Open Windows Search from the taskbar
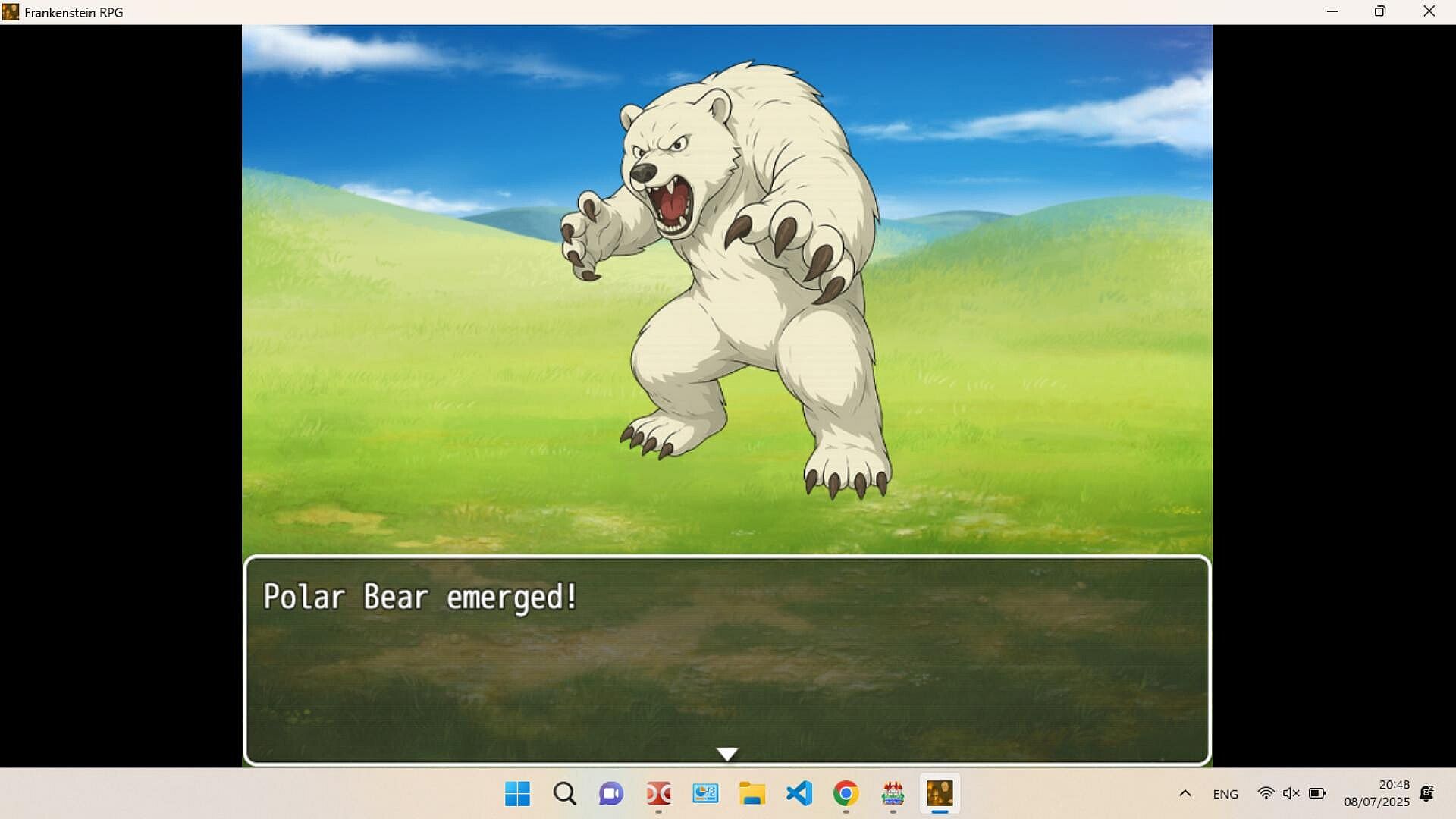1456x819 pixels. click(564, 794)
